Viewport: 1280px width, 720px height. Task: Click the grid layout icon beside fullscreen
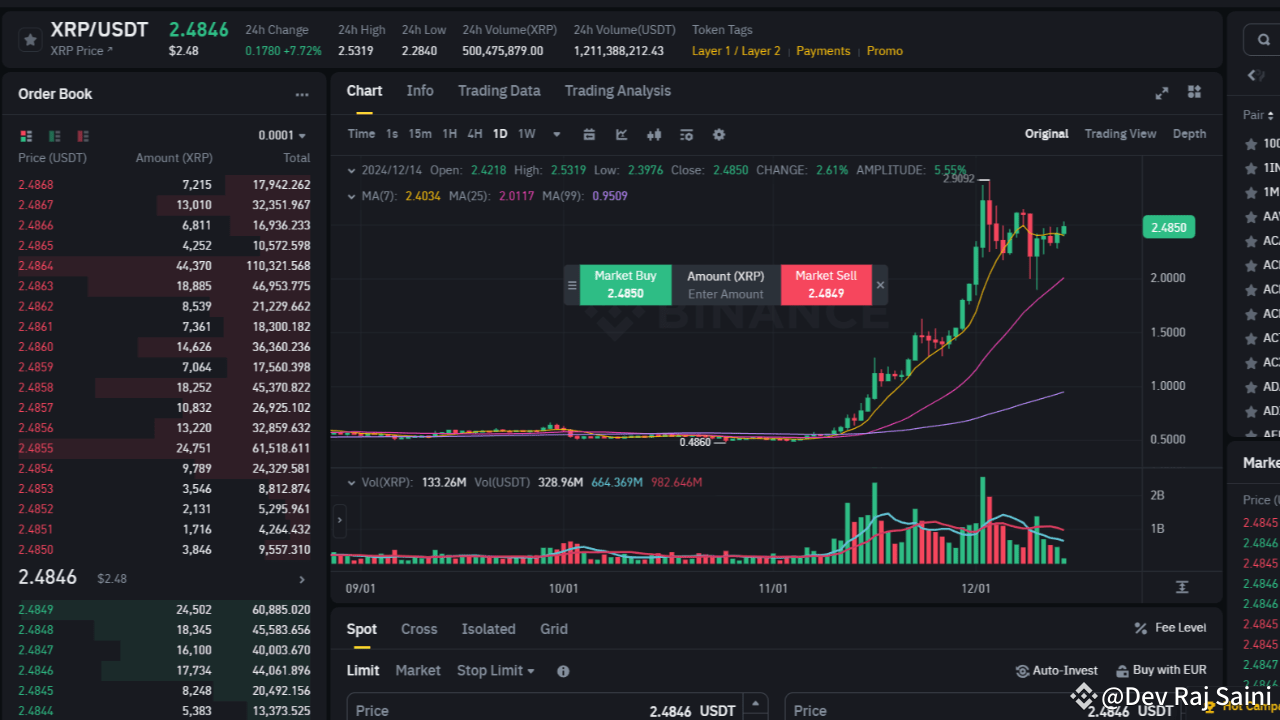pyautogui.click(x=1194, y=92)
